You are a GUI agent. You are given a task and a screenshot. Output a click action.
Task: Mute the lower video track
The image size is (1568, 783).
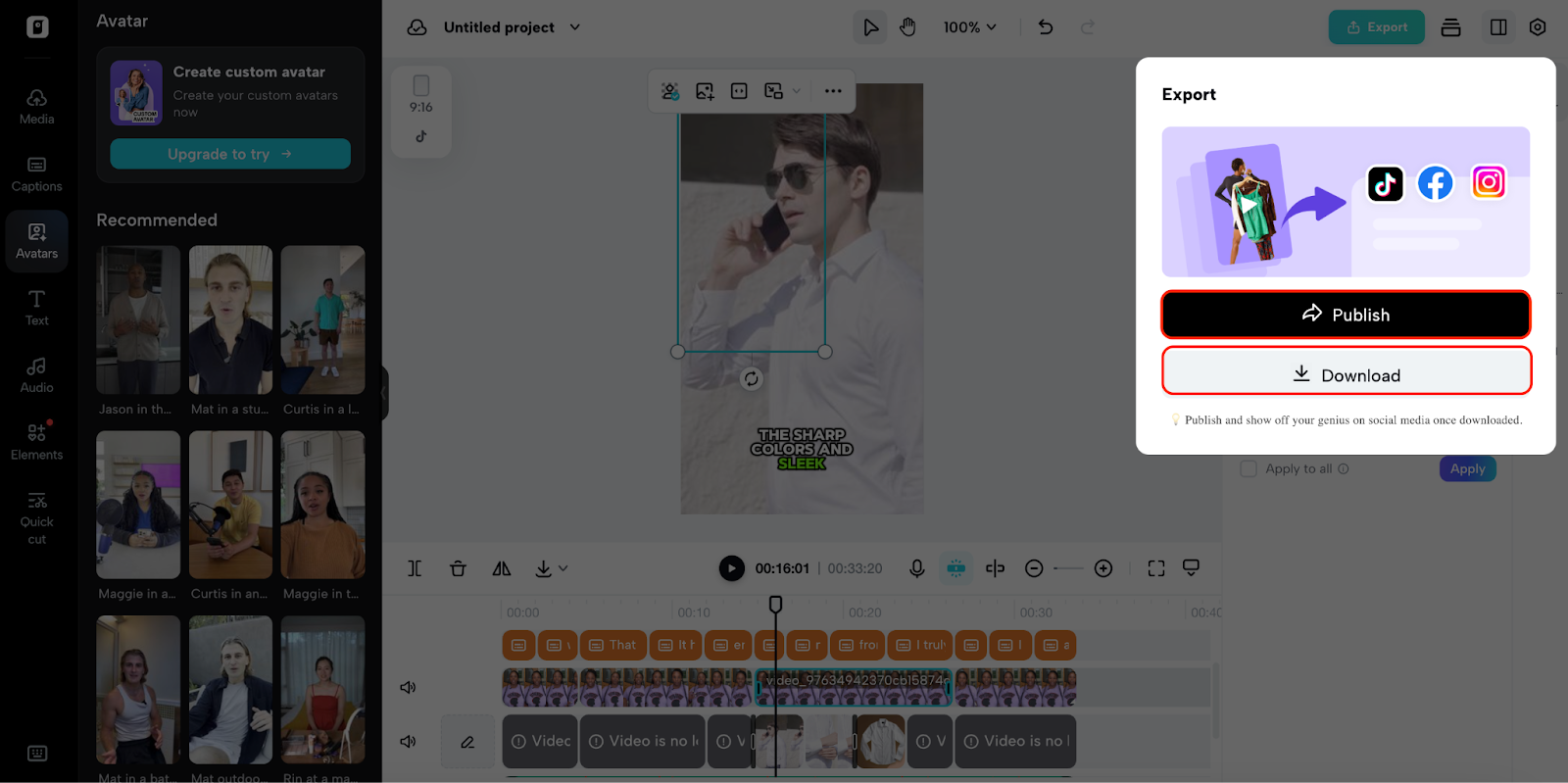point(409,741)
